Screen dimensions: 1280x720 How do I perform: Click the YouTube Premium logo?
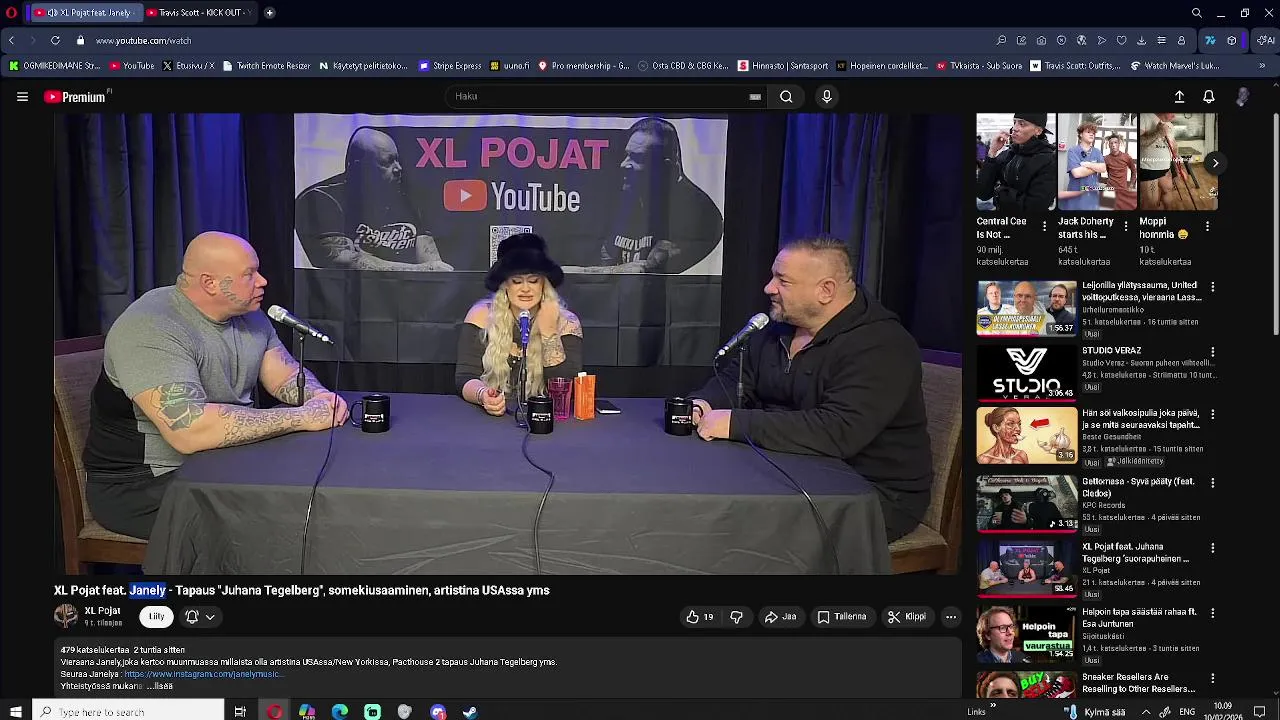click(x=77, y=97)
